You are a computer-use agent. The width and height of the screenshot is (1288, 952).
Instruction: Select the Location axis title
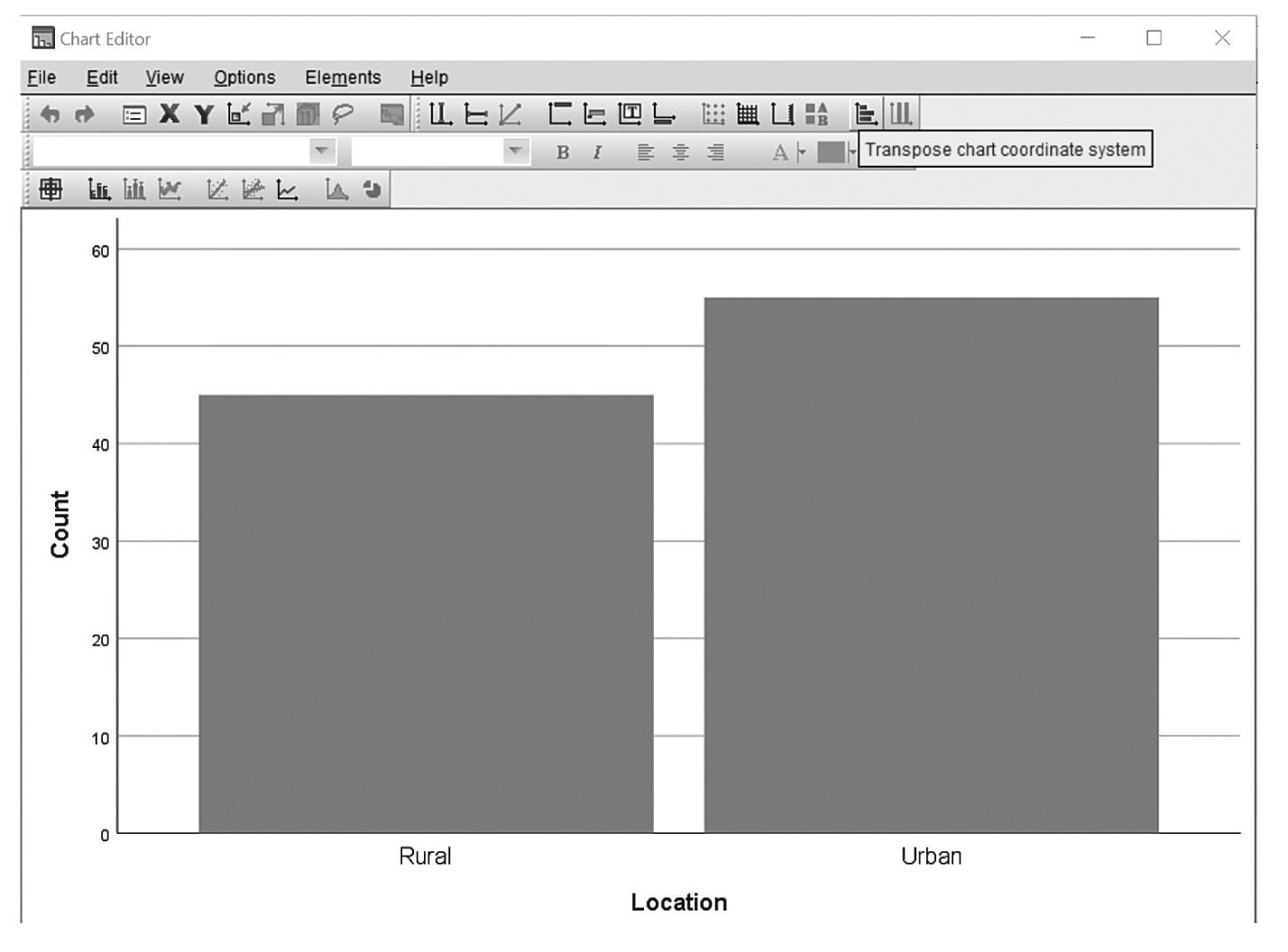coord(679,902)
